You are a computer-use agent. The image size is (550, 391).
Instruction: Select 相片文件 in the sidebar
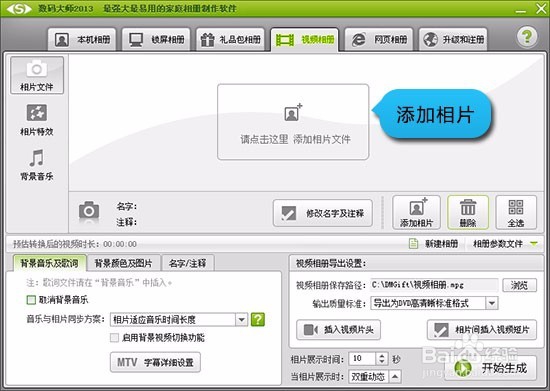click(37, 75)
